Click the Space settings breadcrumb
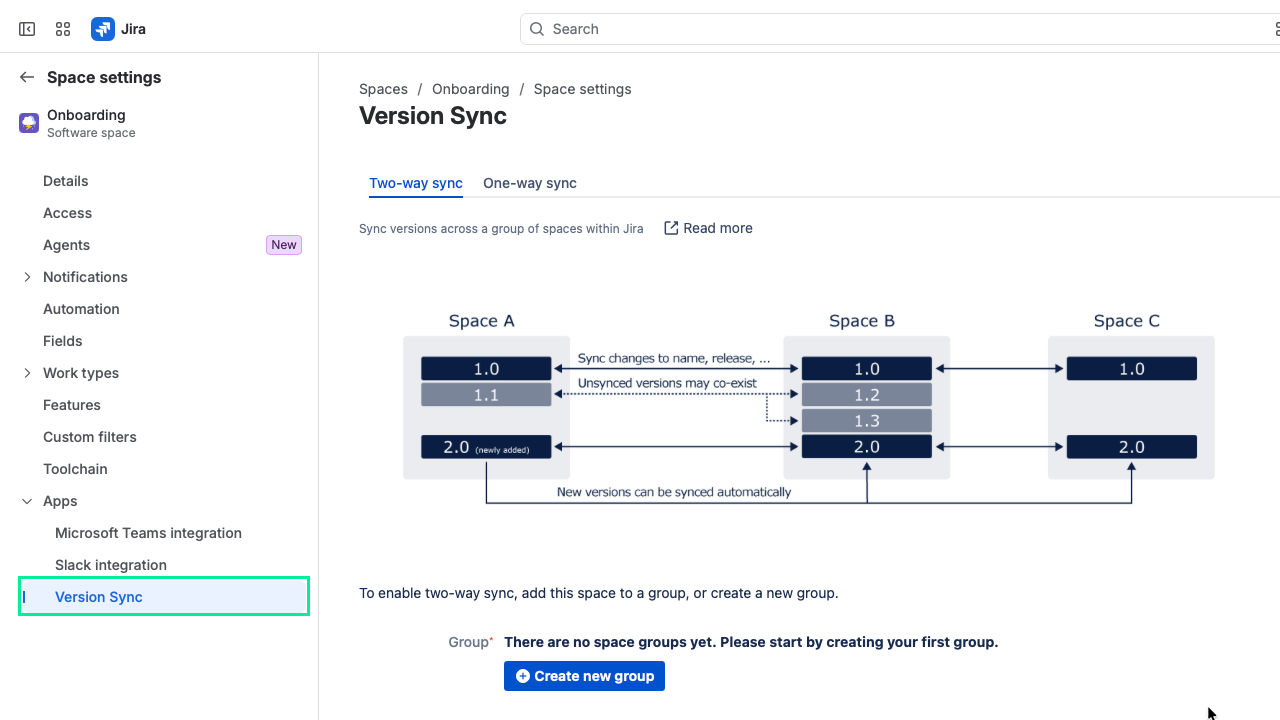This screenshot has width=1280, height=720. click(582, 89)
